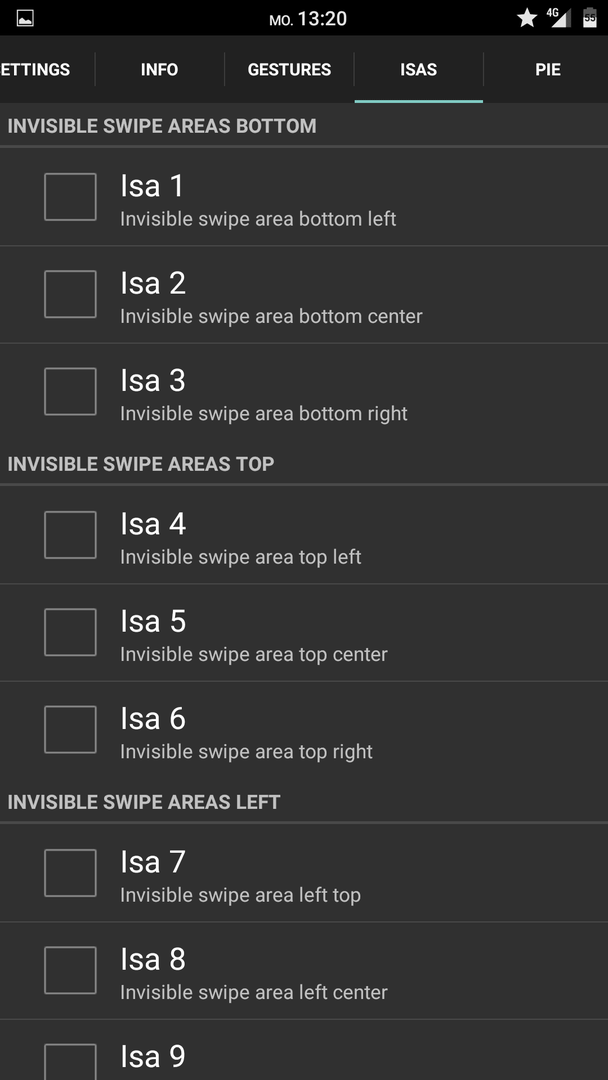Enable the Isa 1 checkbox
Screen dimensions: 608x1080
tap(70, 197)
